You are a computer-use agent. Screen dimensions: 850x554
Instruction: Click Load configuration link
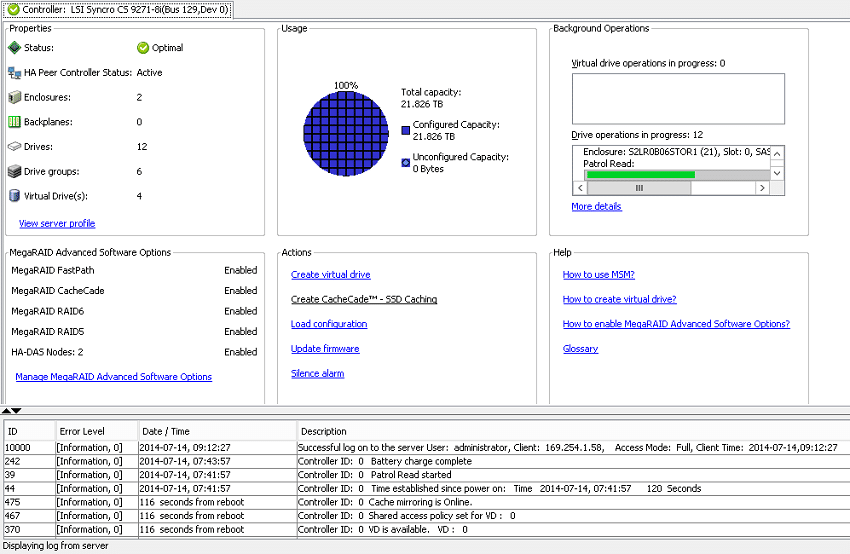(x=329, y=324)
